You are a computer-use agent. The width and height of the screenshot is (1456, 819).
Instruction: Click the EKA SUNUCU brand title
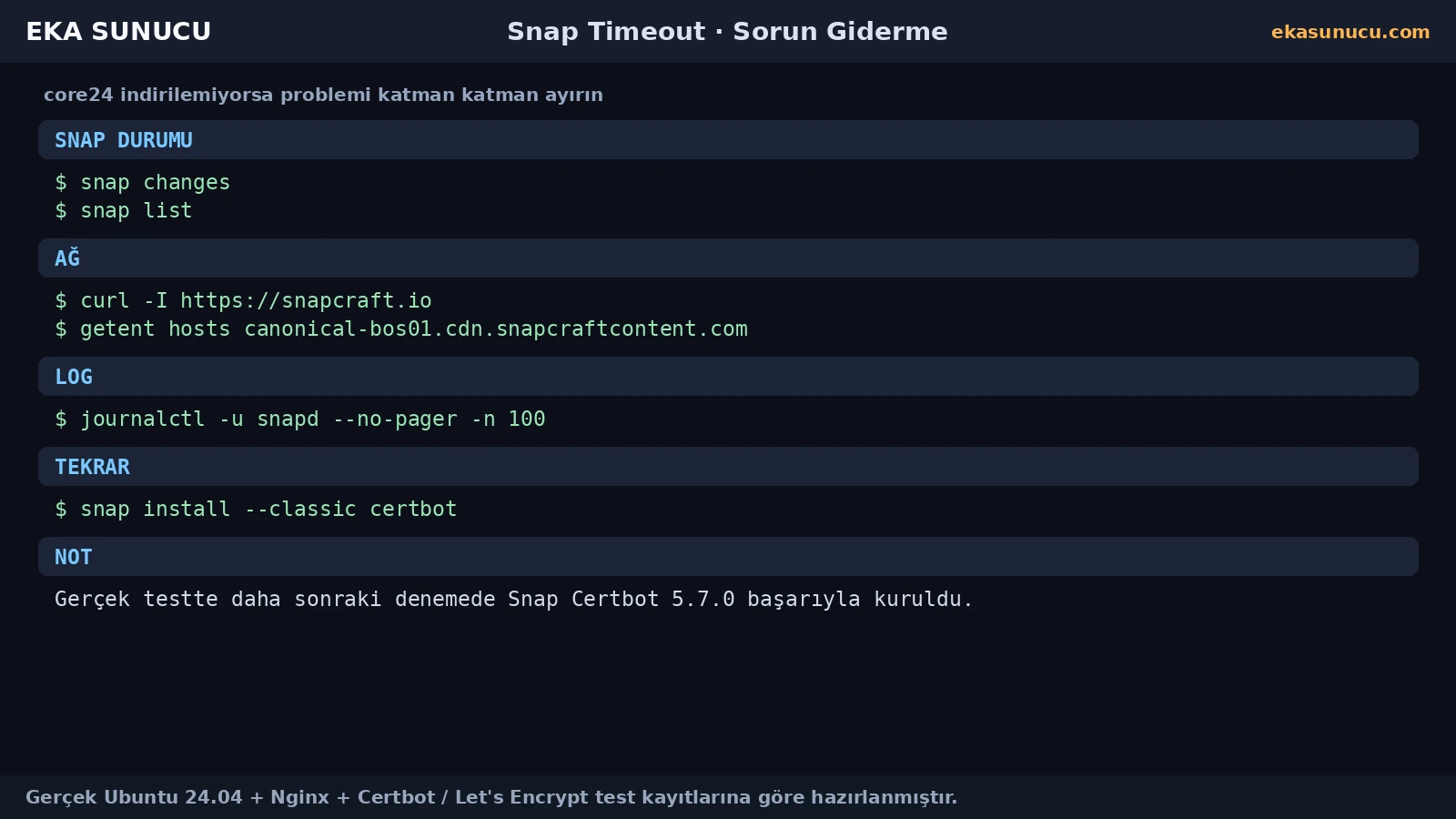tap(118, 32)
